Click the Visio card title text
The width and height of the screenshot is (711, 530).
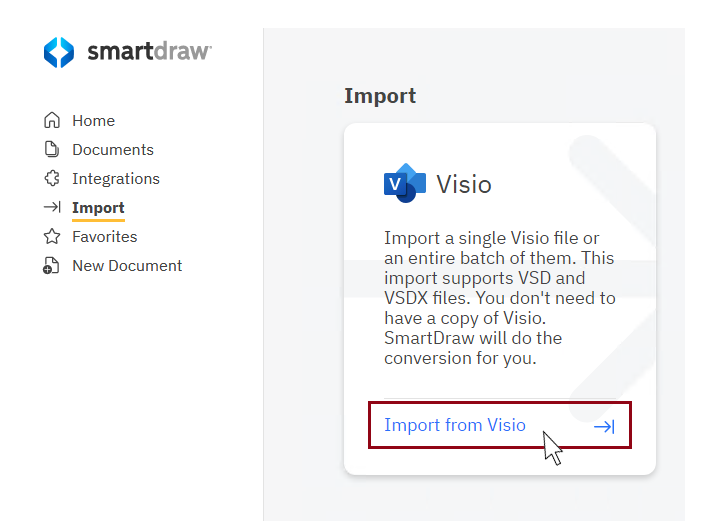464,184
